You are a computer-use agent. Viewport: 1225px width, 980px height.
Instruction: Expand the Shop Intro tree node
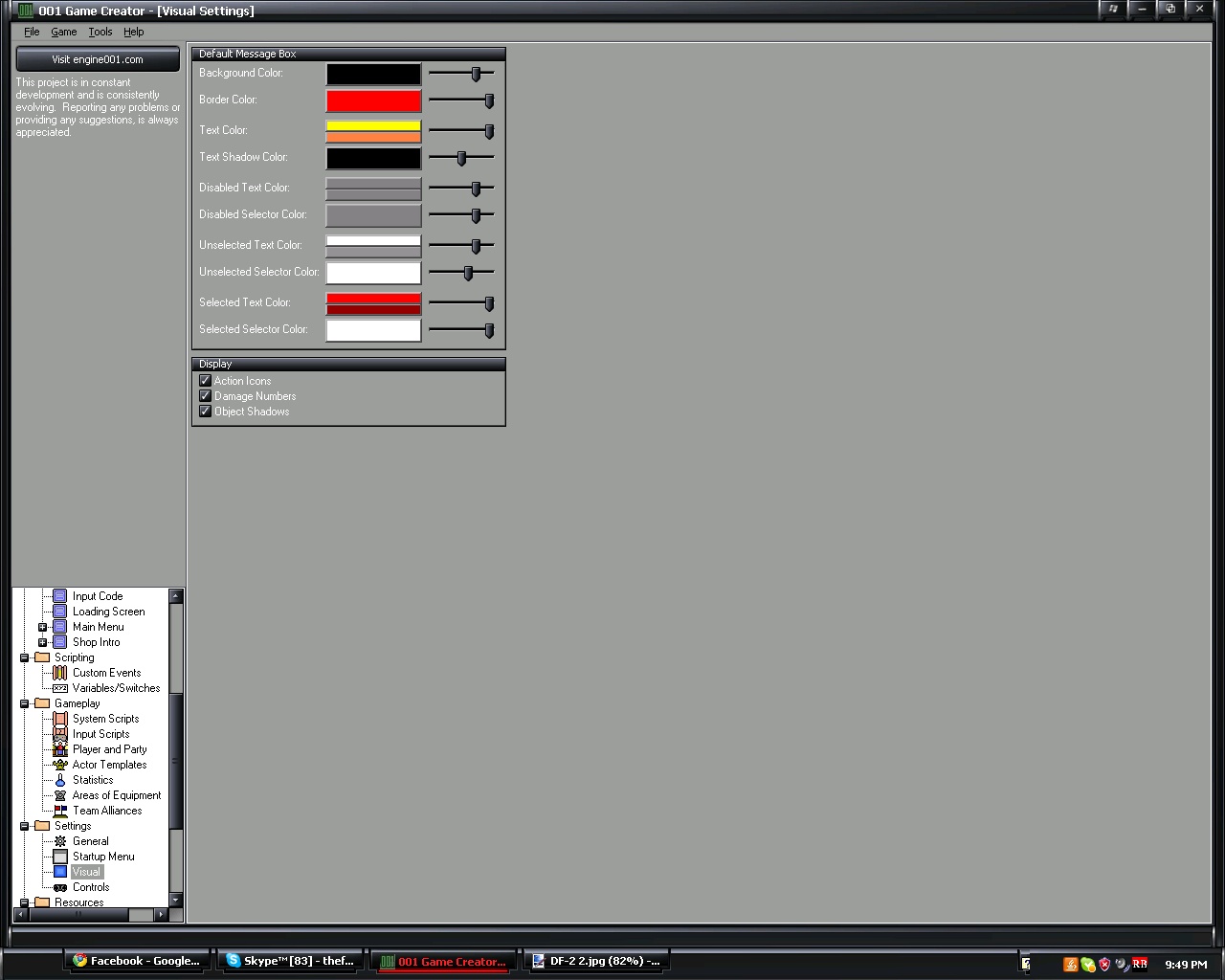click(x=42, y=642)
